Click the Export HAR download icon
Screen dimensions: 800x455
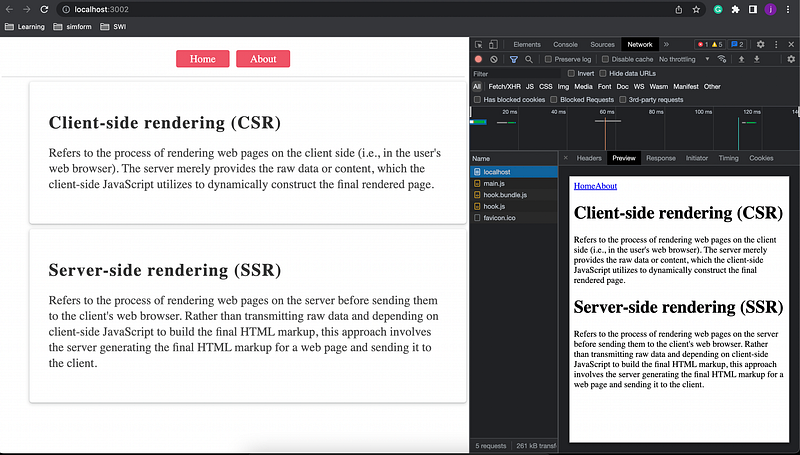757,59
